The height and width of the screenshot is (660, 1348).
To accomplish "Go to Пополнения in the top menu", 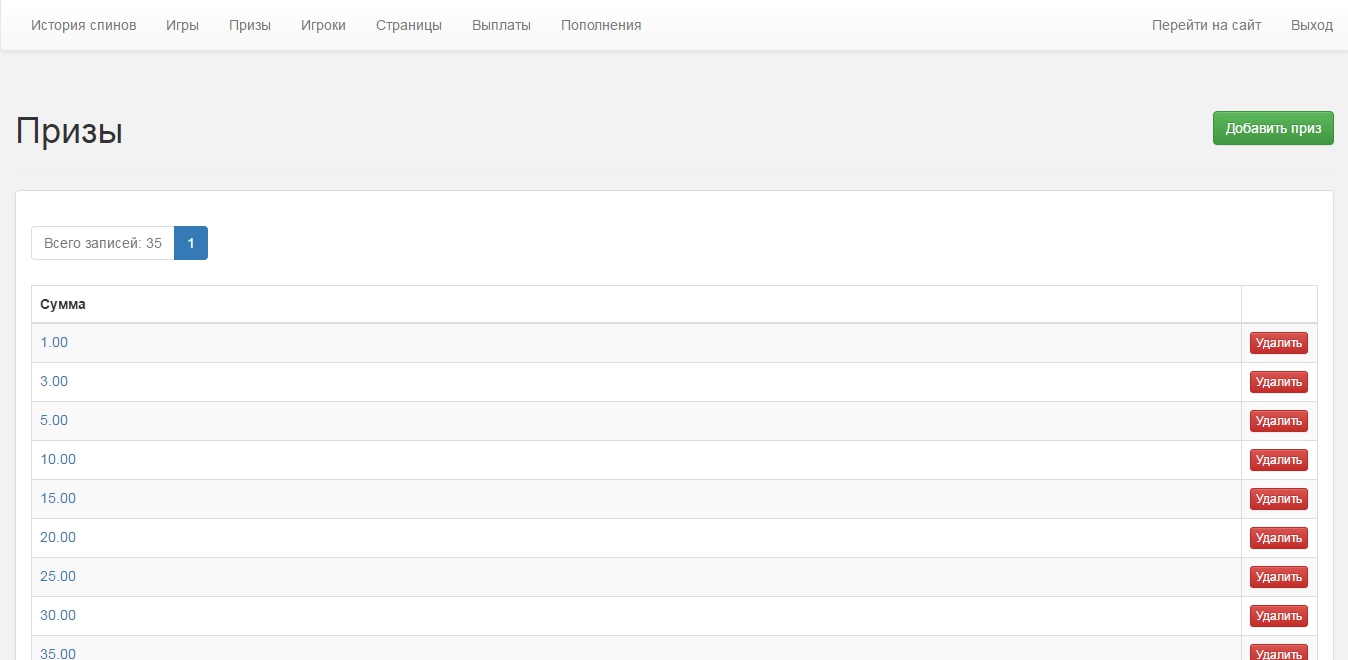I will coord(600,25).
